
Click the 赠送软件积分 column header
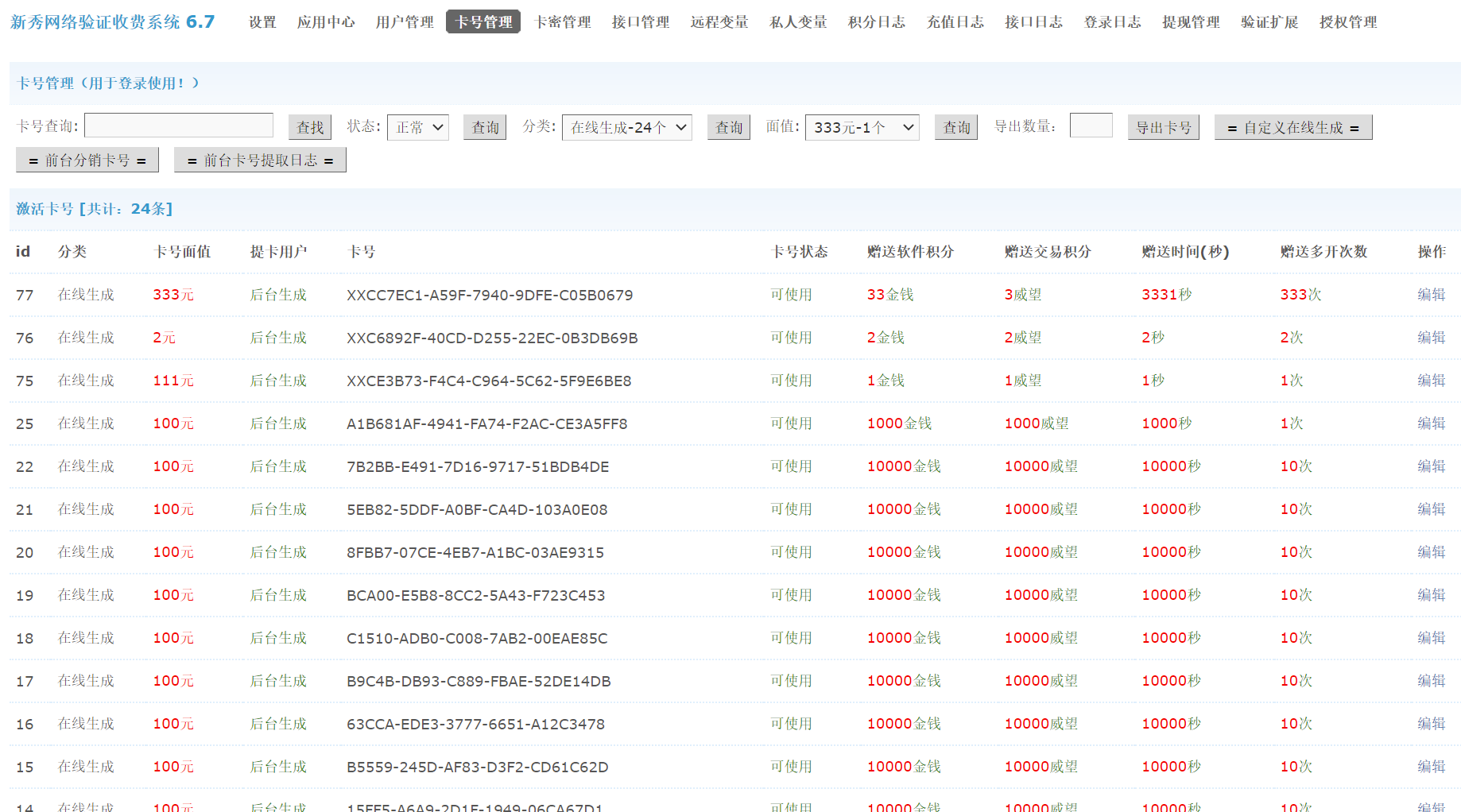910,252
